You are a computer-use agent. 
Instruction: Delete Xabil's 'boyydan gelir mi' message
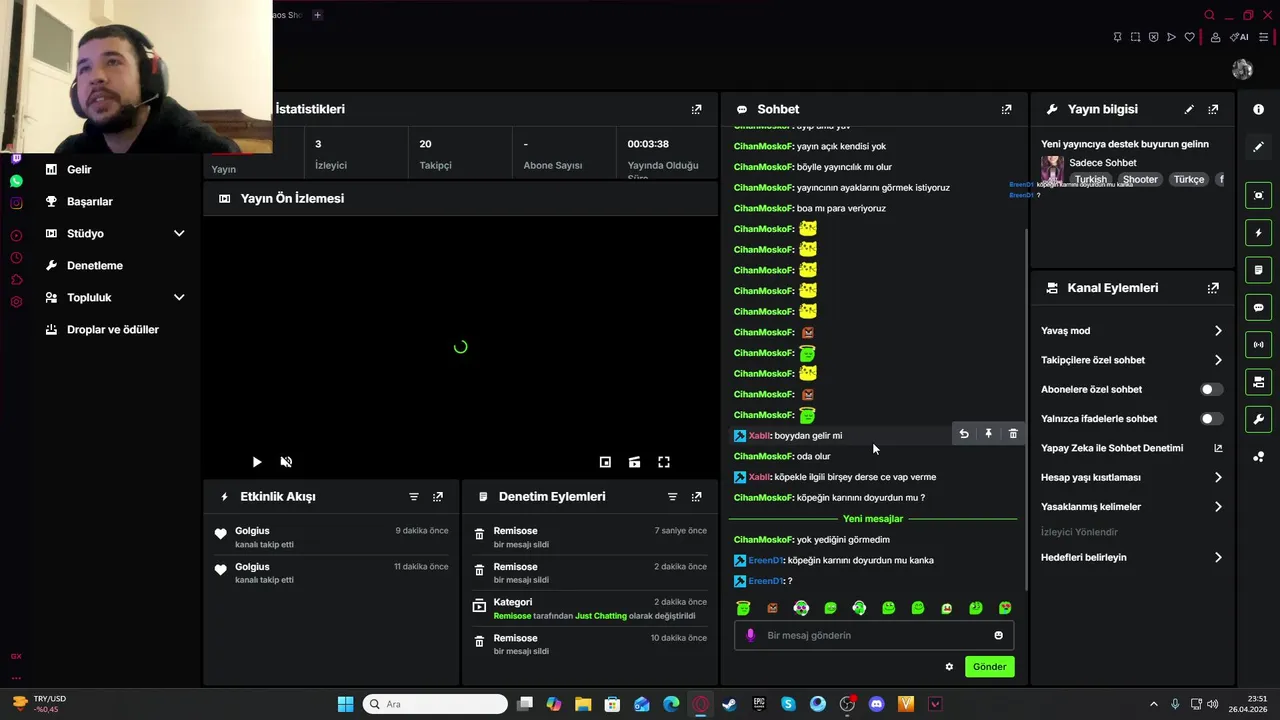(x=1013, y=434)
